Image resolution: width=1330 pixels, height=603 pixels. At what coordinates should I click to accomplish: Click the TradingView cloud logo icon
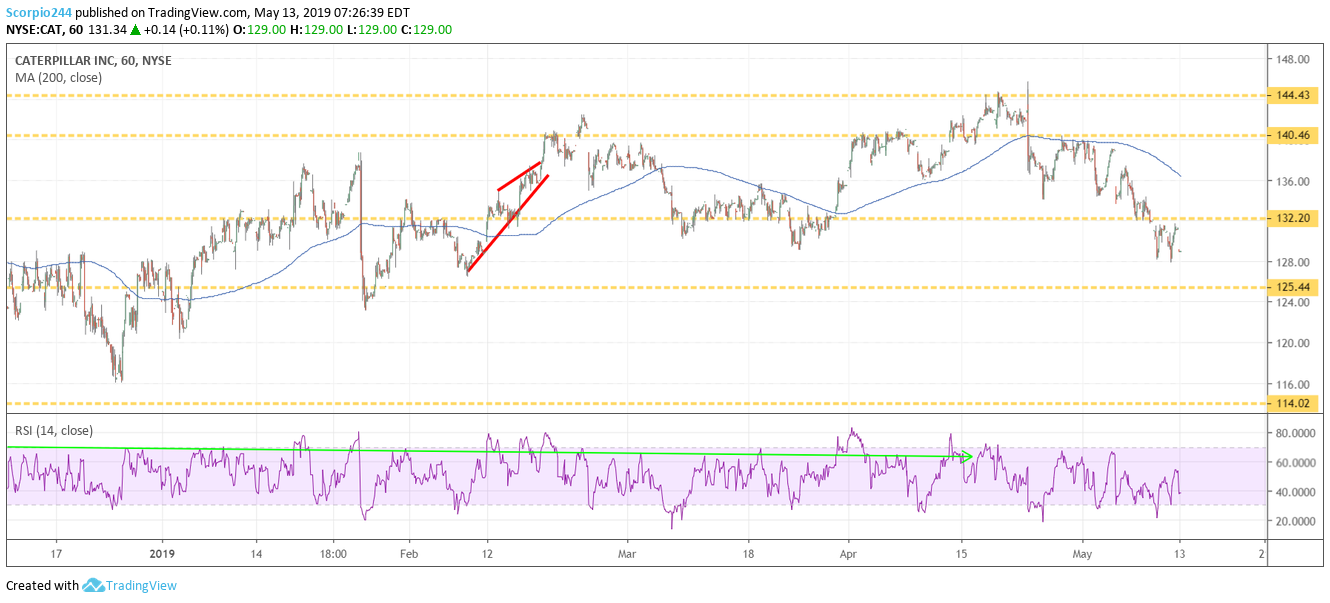click(x=93, y=585)
